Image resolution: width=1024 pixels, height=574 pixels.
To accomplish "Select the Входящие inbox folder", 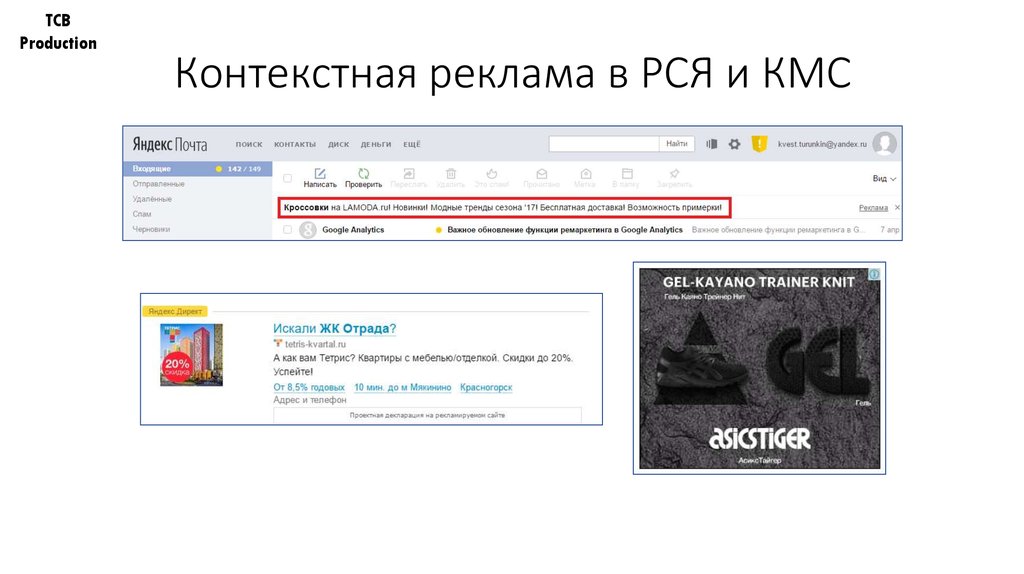I will (x=152, y=169).
